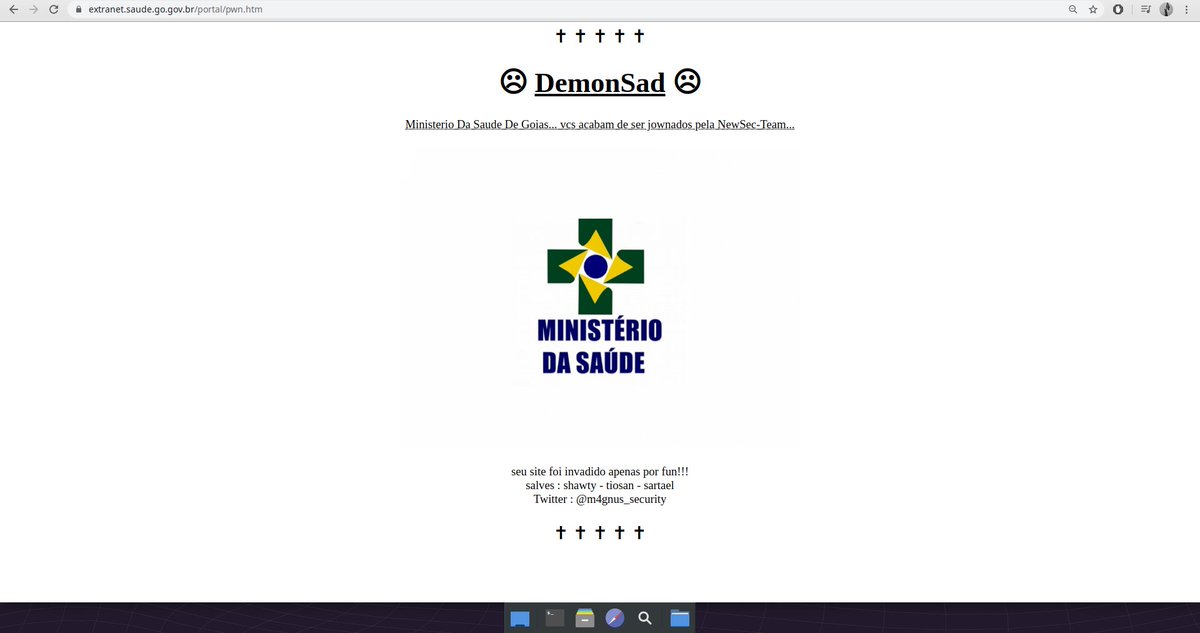Open the zoom magnifier in the address bar
Screen dimensions: 1200x633
tap(1073, 9)
